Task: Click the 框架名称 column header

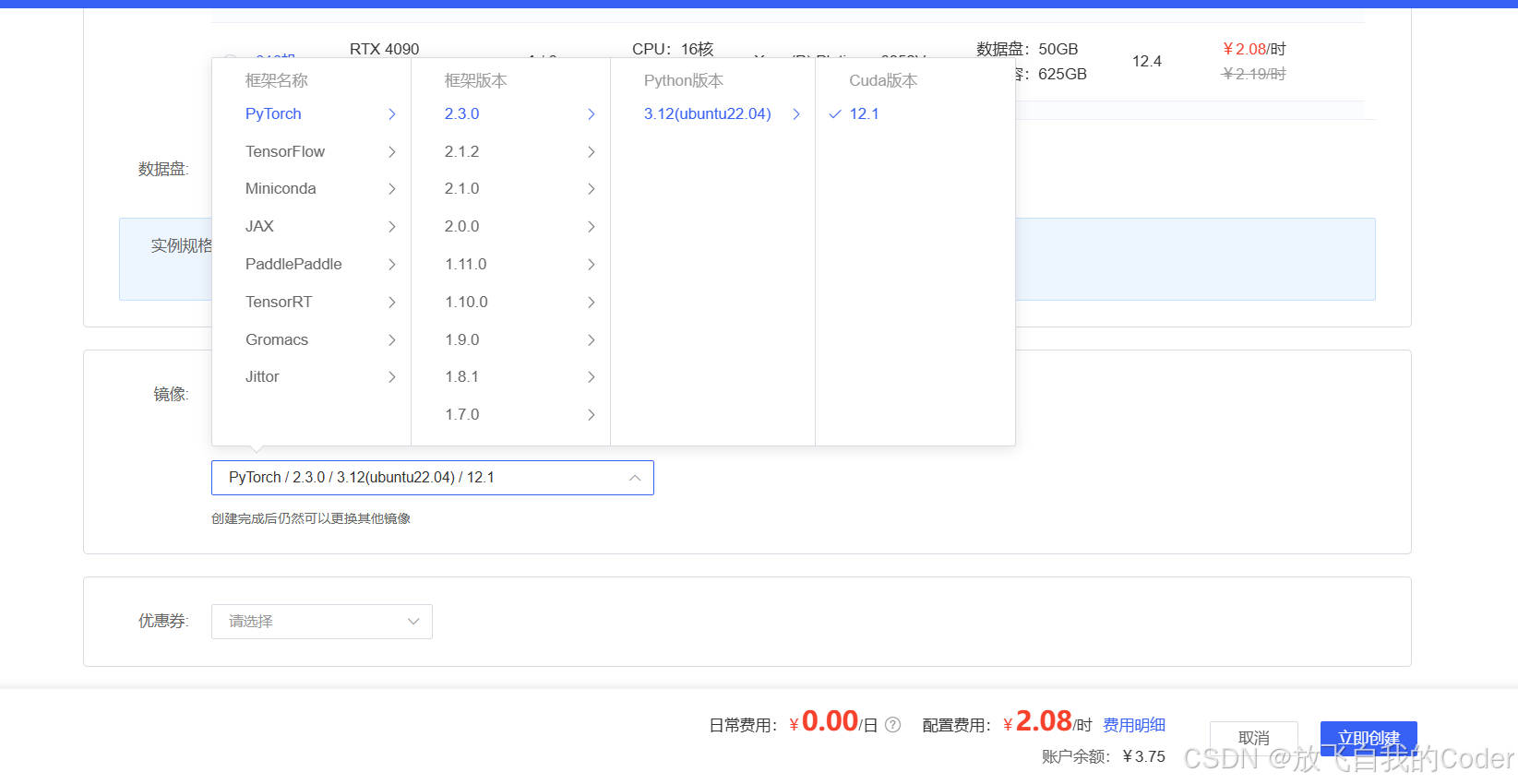Action: tap(277, 80)
